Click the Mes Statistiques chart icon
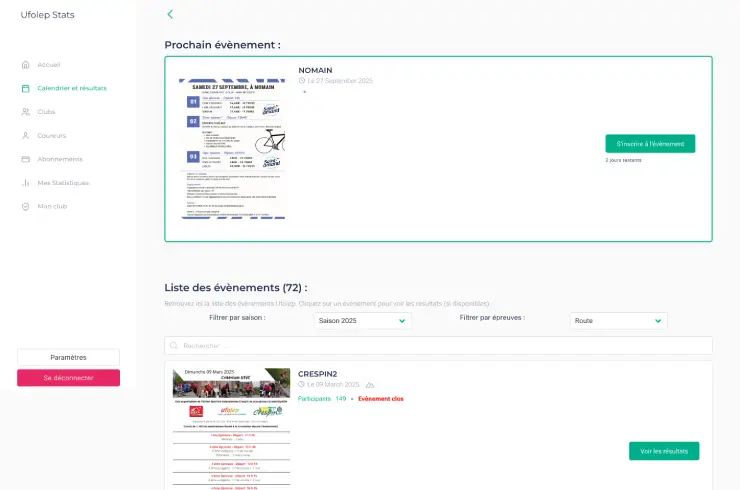 [25, 183]
